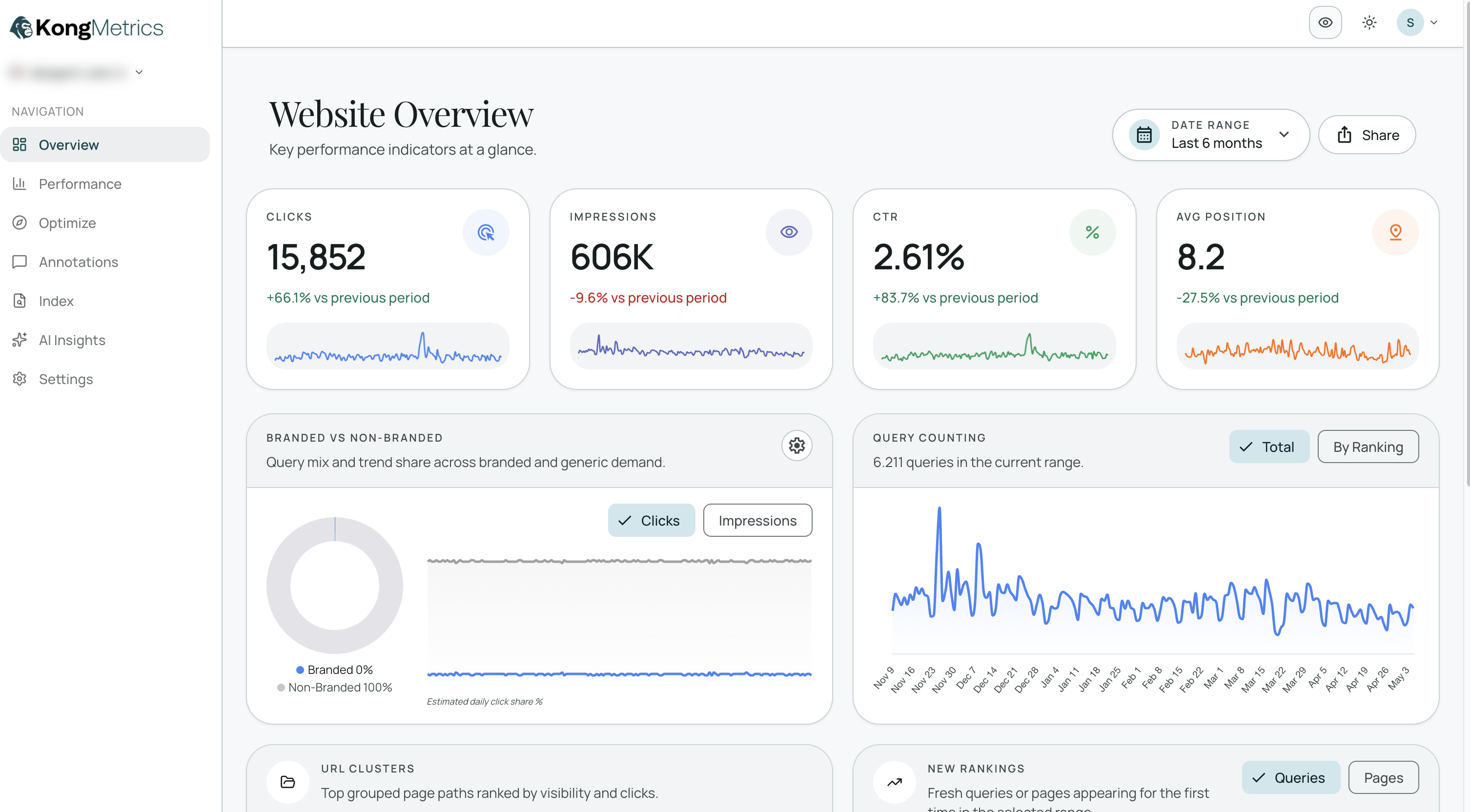Click the user avatar labeled S

click(x=1410, y=22)
